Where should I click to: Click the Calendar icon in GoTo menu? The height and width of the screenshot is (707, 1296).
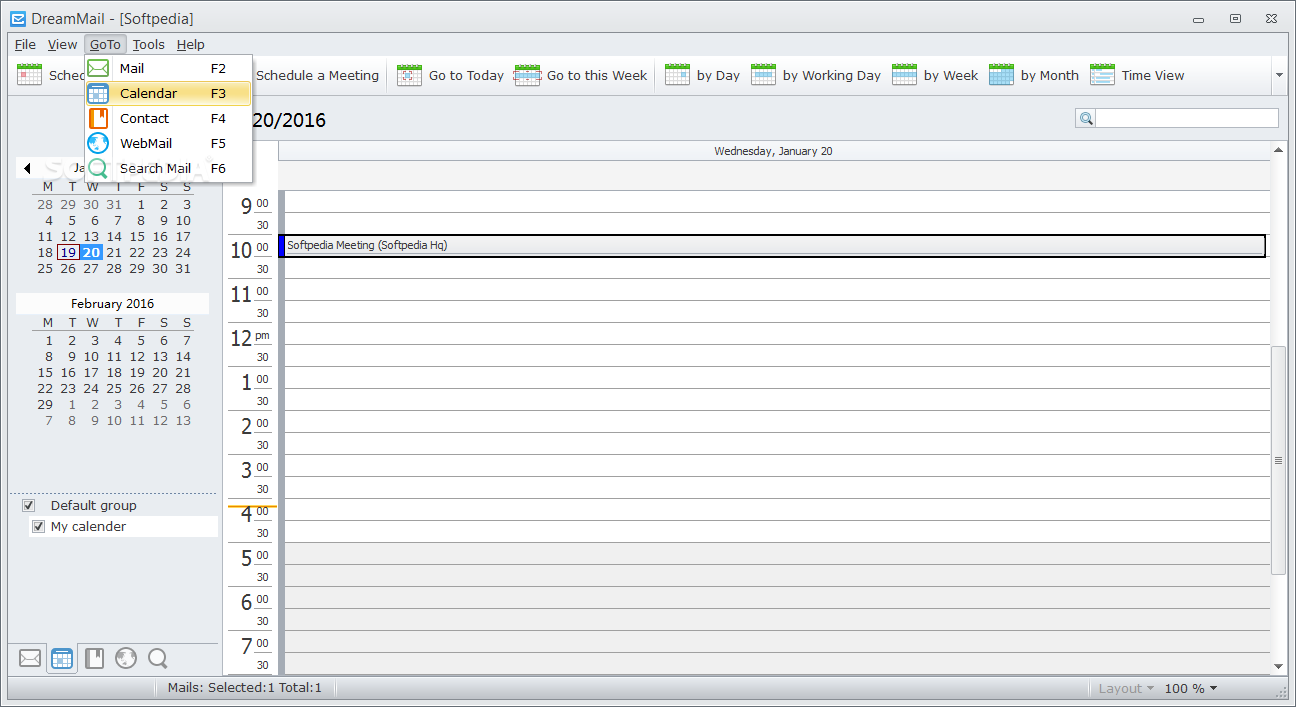coord(98,94)
